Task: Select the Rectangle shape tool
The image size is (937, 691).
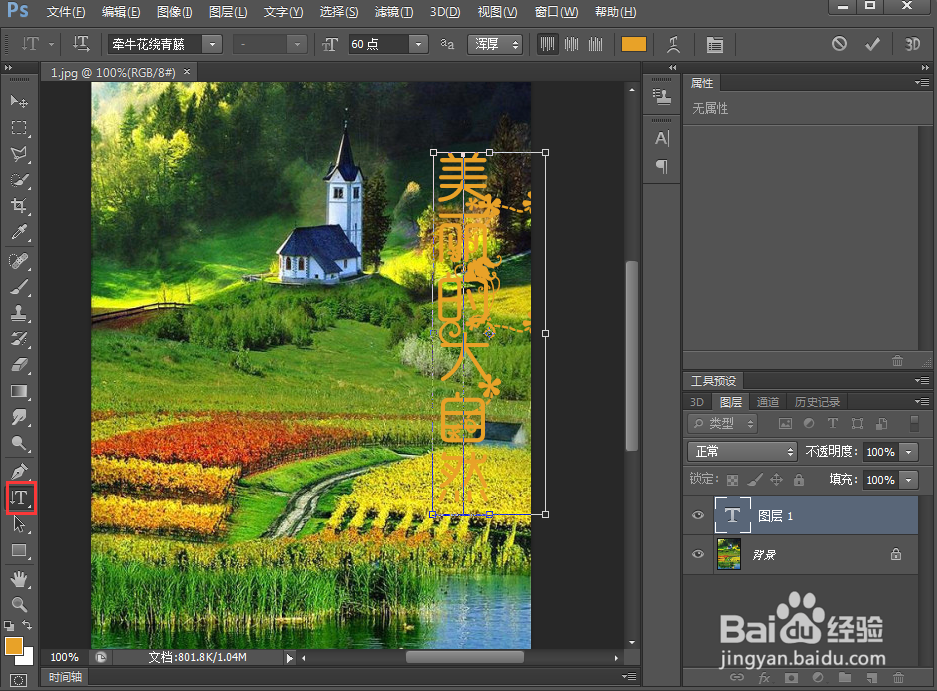Action: tap(19, 551)
